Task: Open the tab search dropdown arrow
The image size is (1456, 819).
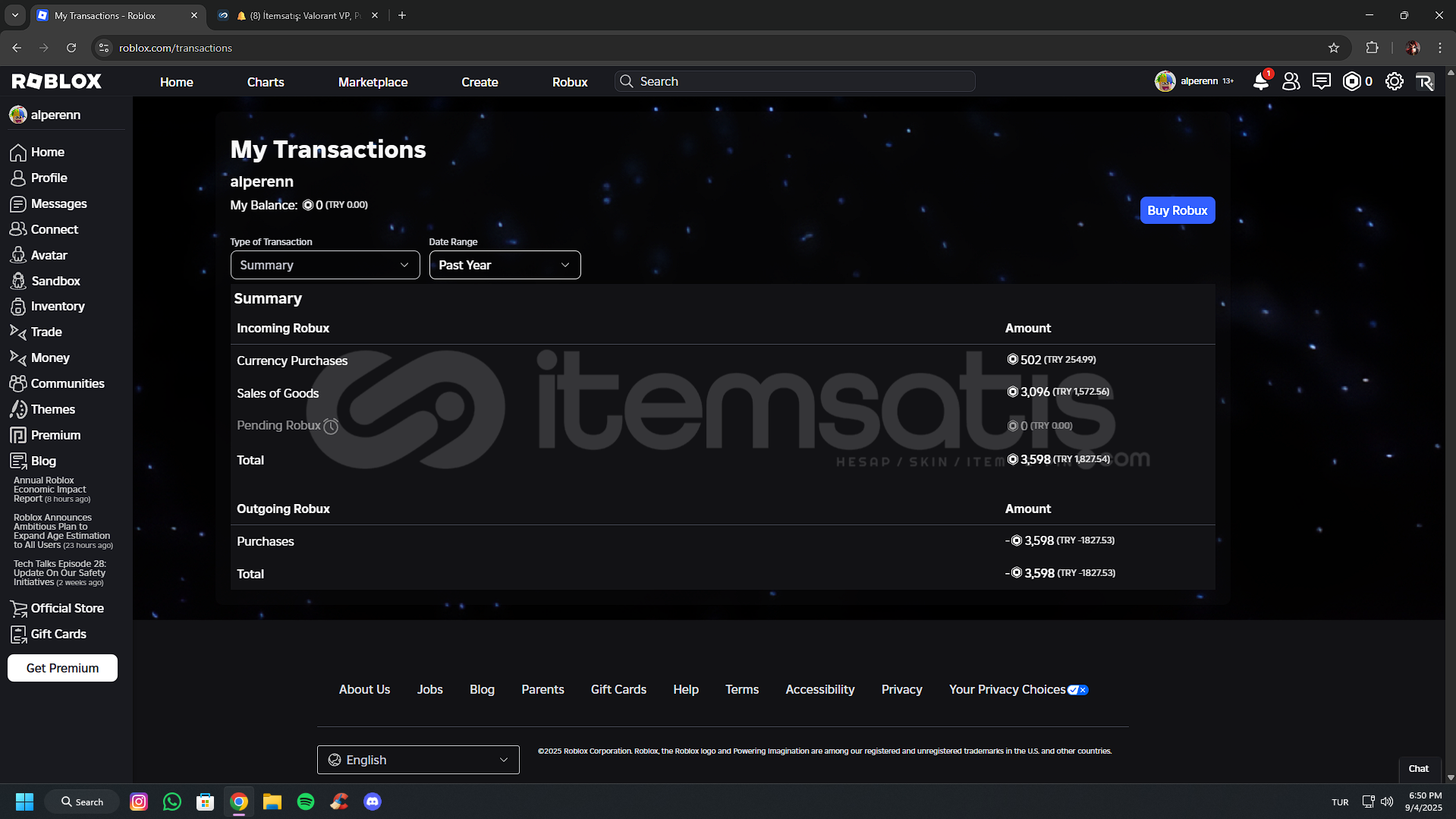Action: (x=15, y=15)
